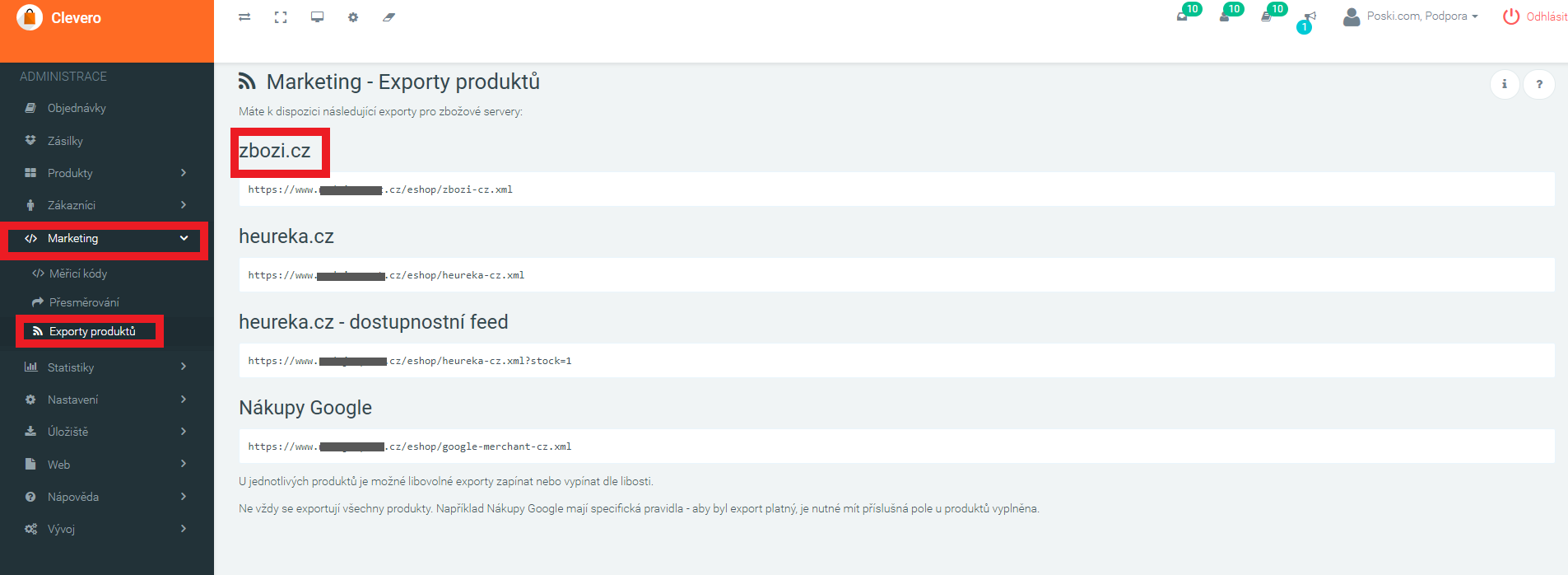1568x575 pixels.
Task: Open Měřicí kódy under Marketing
Action: (x=106, y=273)
